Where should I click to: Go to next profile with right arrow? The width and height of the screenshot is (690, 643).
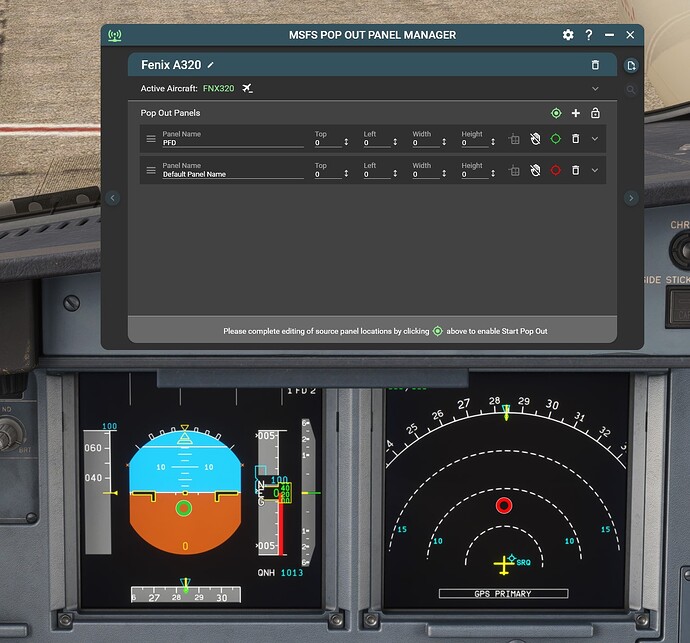tap(631, 198)
